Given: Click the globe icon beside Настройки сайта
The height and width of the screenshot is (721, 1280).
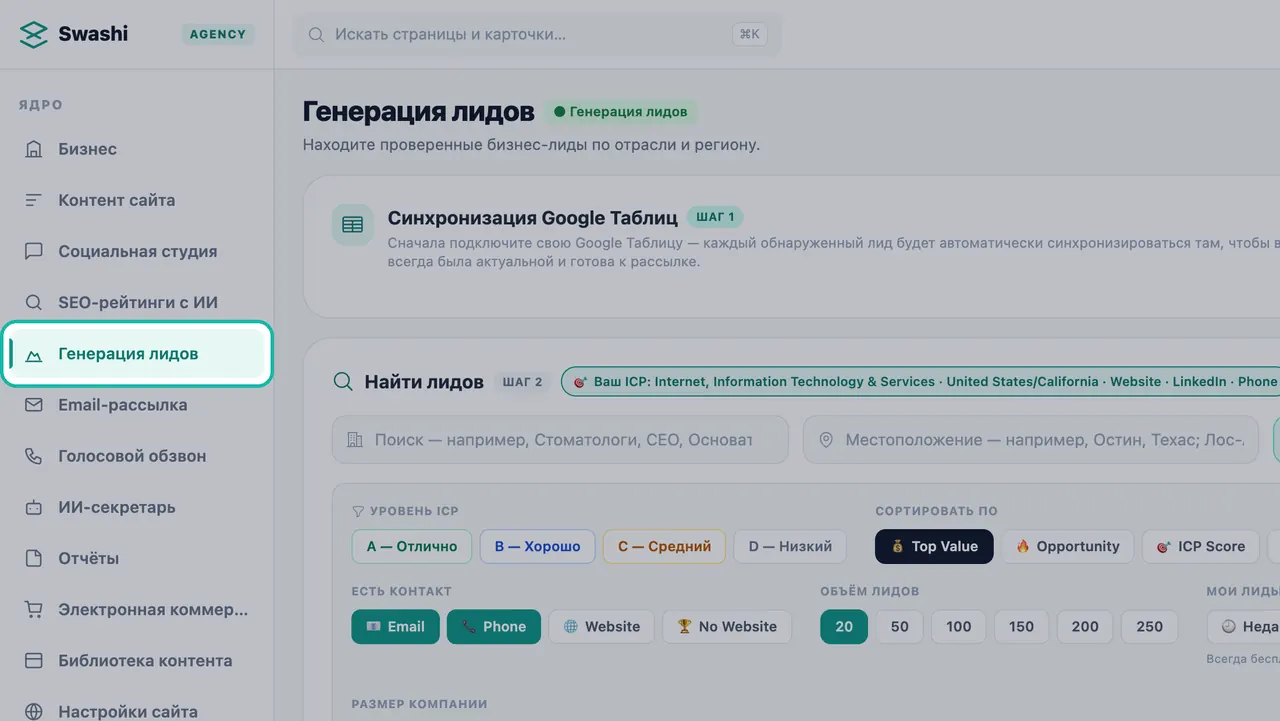Looking at the screenshot, I should pyautogui.click(x=34, y=711).
